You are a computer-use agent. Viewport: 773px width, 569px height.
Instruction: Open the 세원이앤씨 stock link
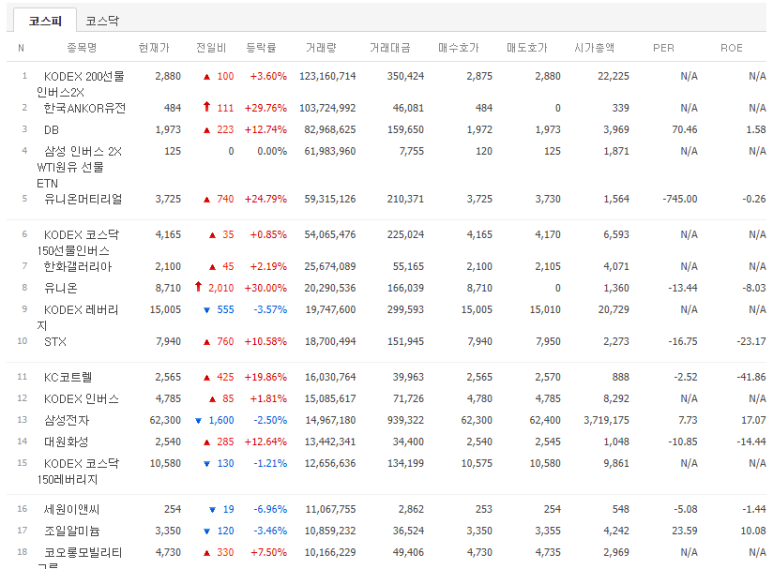(x=72, y=510)
